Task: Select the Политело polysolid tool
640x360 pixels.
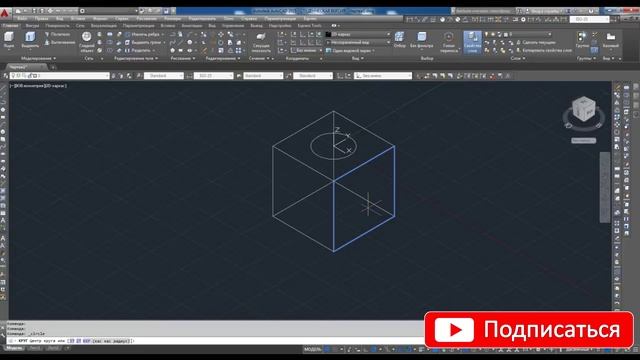Action: [57, 34]
